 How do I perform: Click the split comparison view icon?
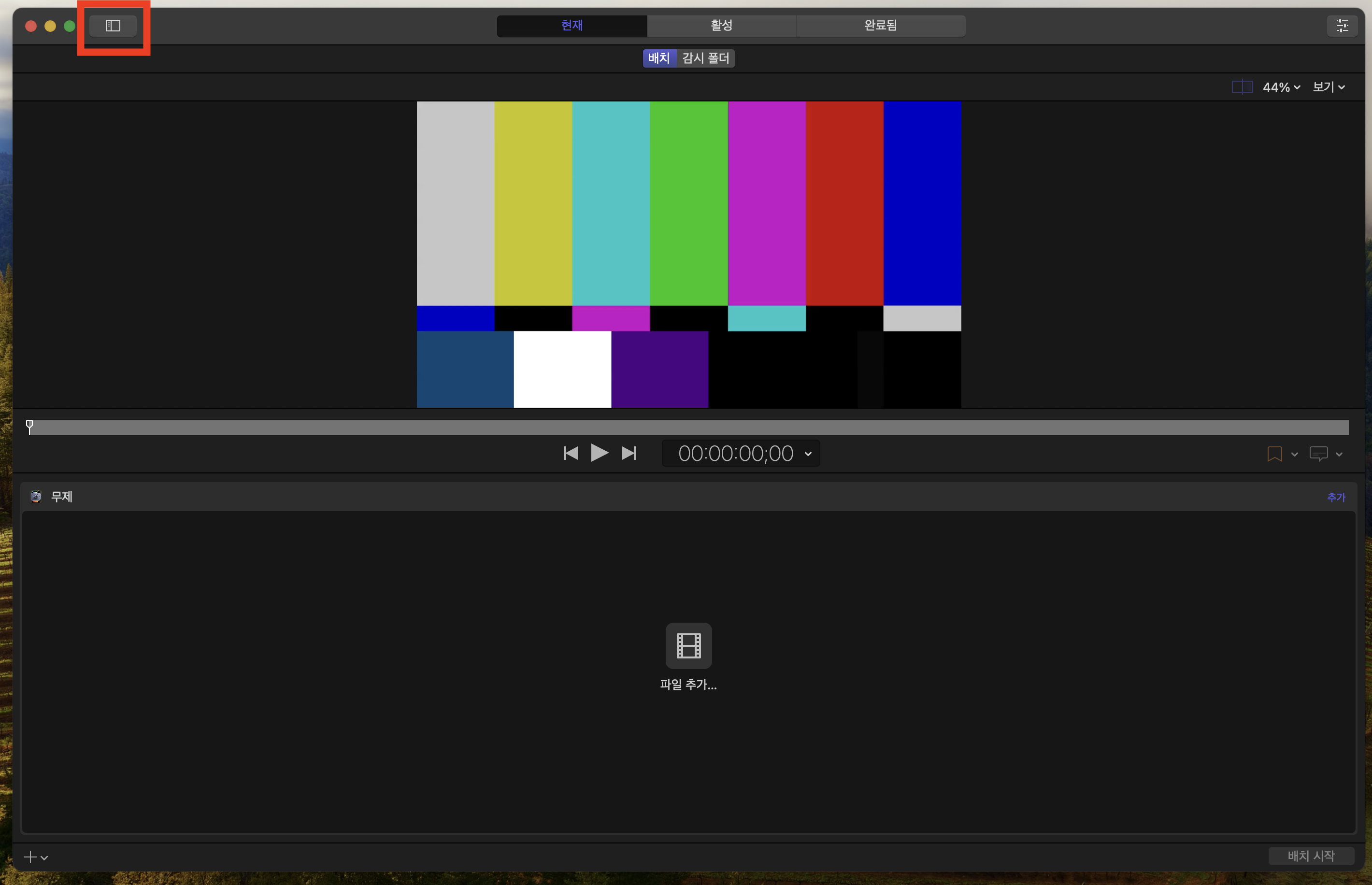pos(1242,87)
